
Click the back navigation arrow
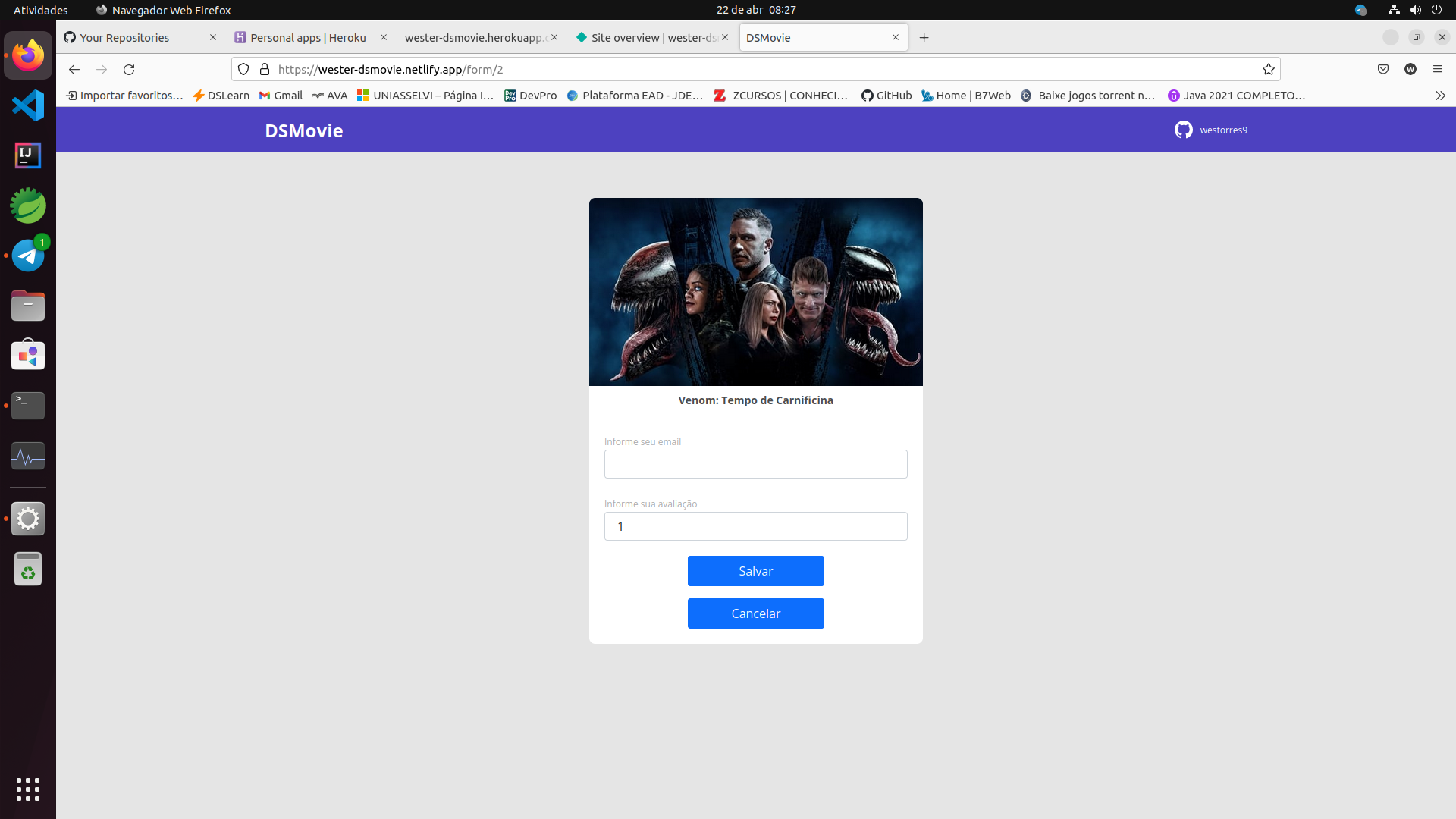(x=74, y=69)
